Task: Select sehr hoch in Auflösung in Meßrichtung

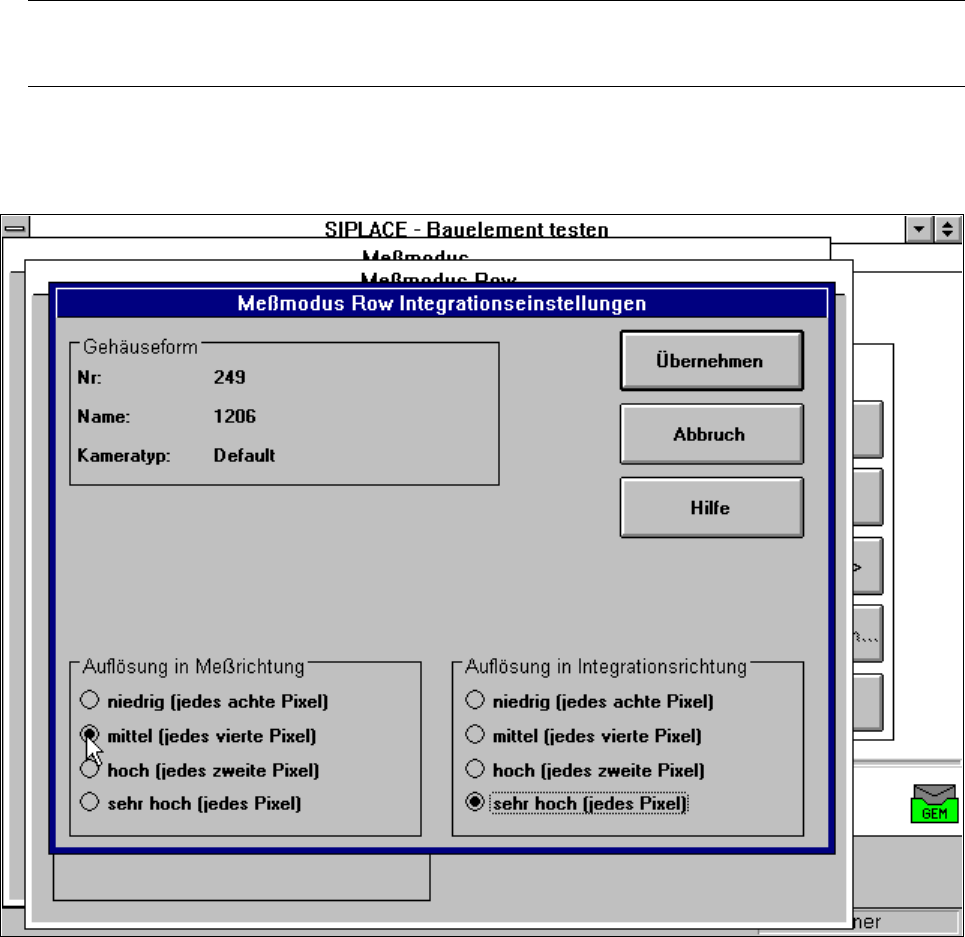Action: [191, 803]
